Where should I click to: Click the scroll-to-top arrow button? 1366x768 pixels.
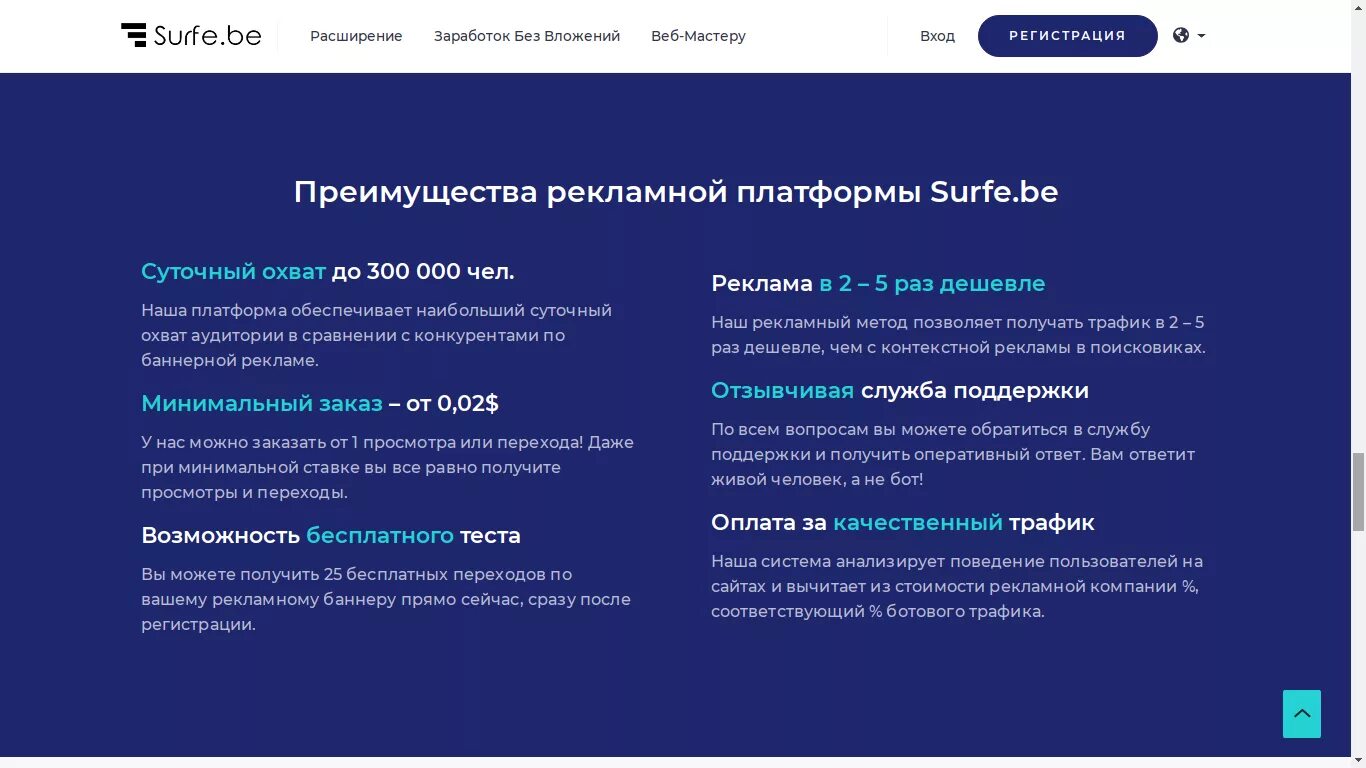[x=1302, y=714]
